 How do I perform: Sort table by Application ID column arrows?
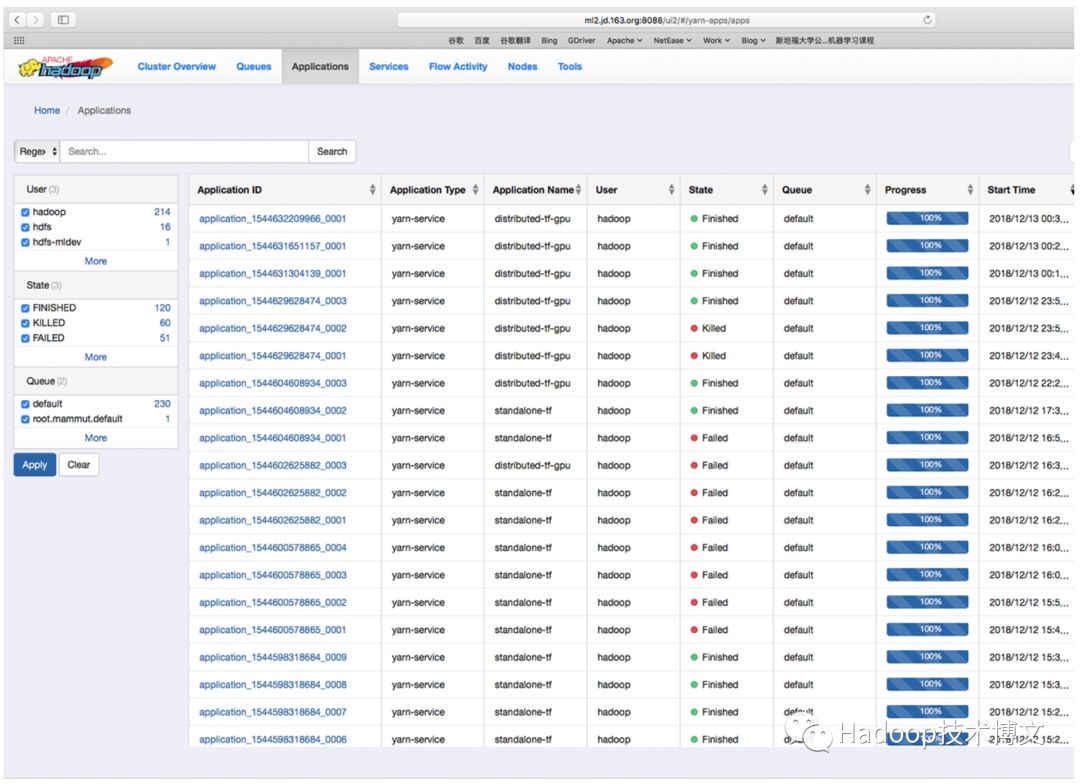pos(372,190)
